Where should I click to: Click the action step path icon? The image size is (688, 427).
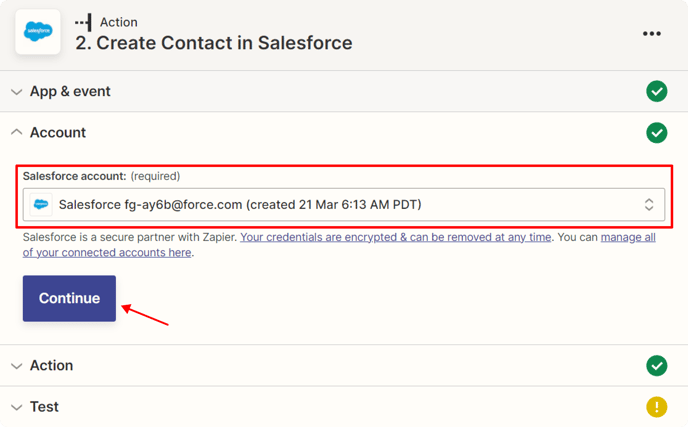tap(83, 22)
